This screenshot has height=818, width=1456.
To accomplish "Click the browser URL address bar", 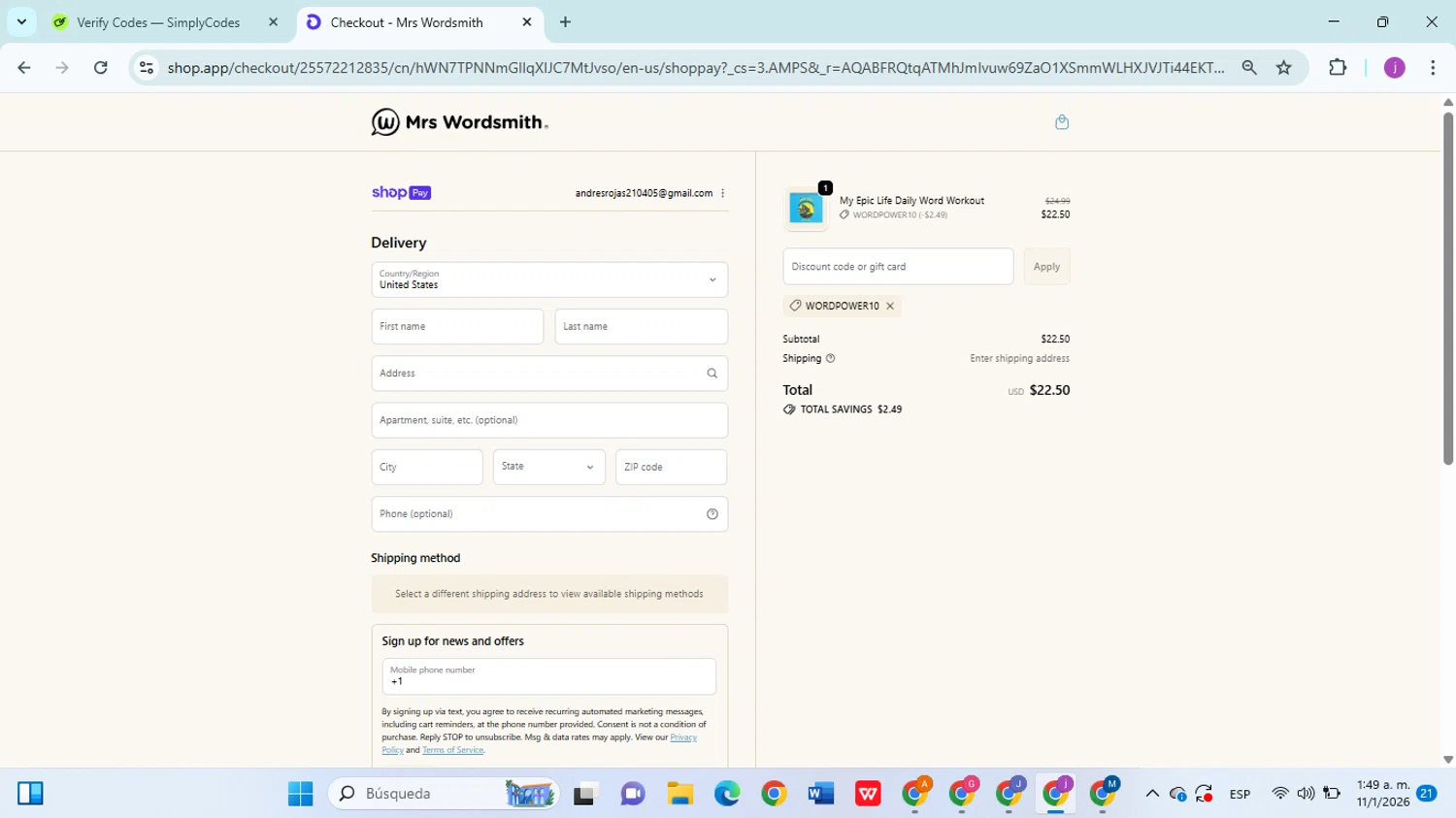I will 695,68.
